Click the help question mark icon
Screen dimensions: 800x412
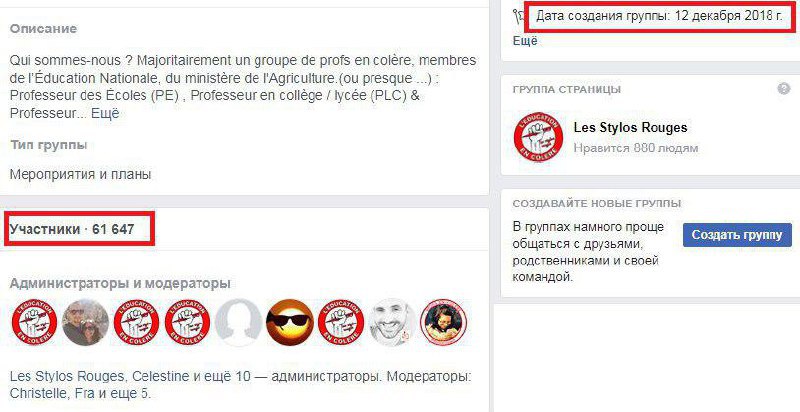click(x=783, y=89)
